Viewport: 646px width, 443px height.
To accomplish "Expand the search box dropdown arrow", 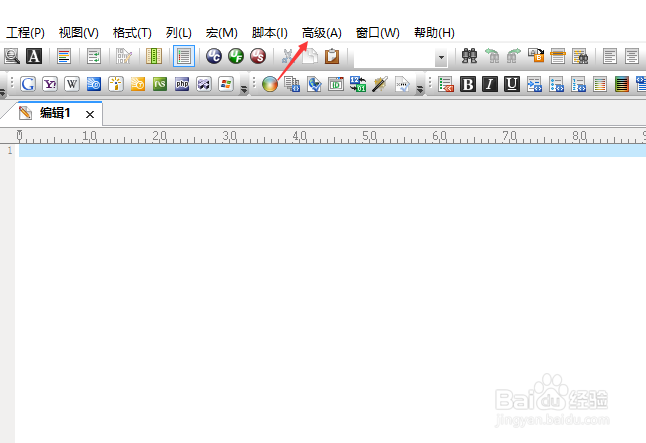I will [441, 57].
